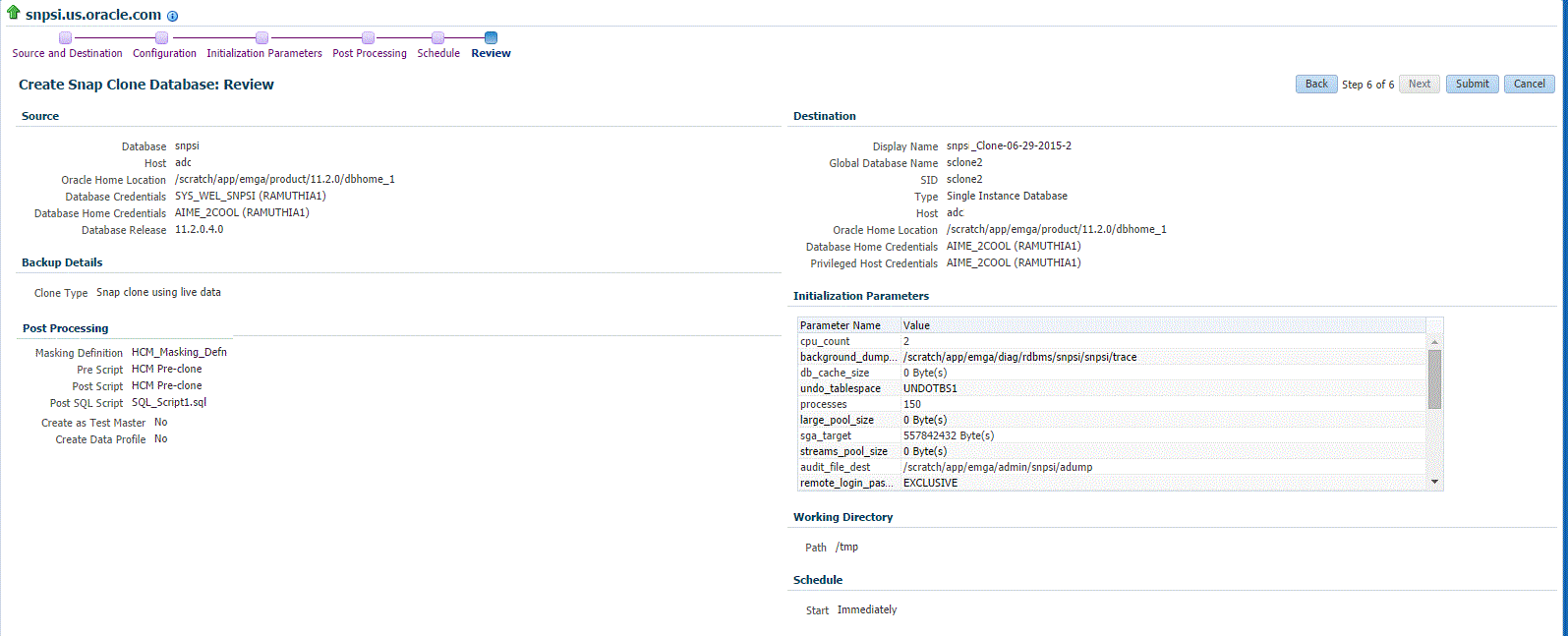Select the Review step marker square

(x=491, y=38)
